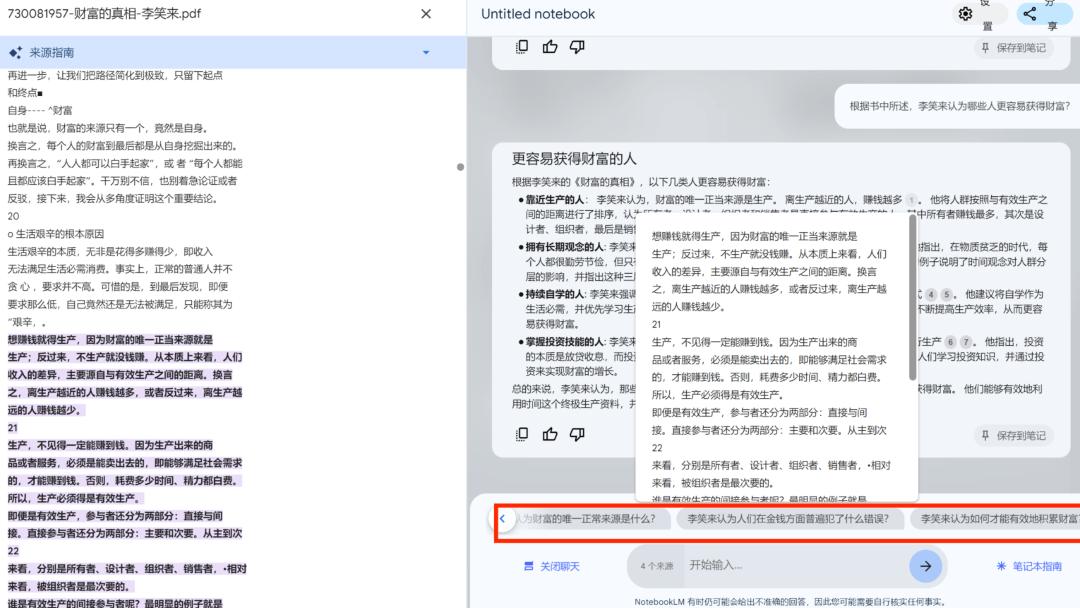Click the suggested question about 金钱方面的错误
The height and width of the screenshot is (608, 1080).
[x=793, y=518]
